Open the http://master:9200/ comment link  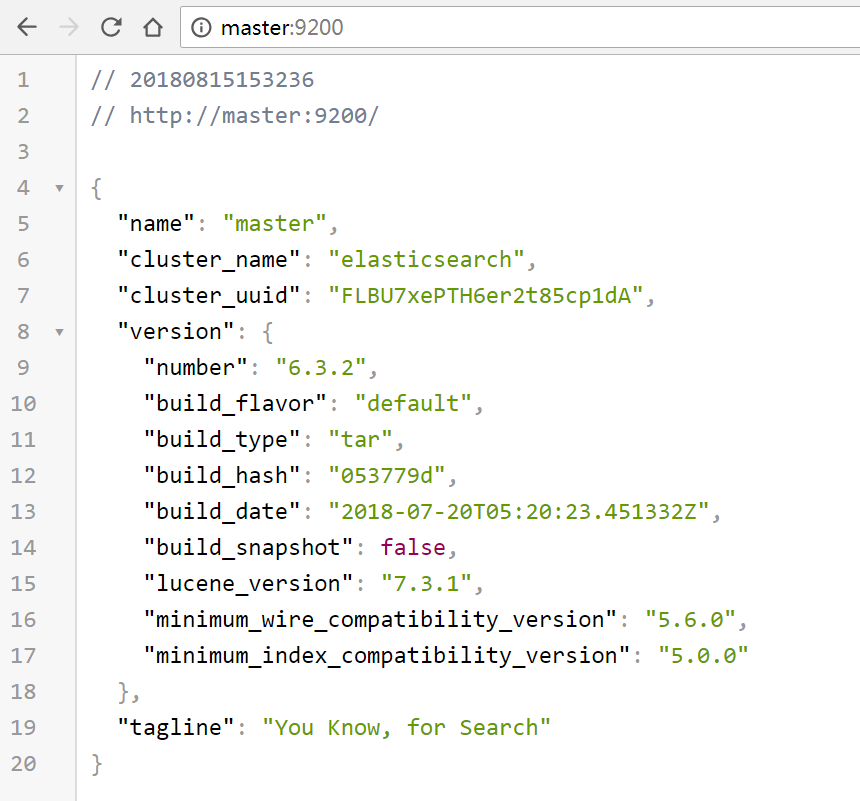(x=254, y=116)
